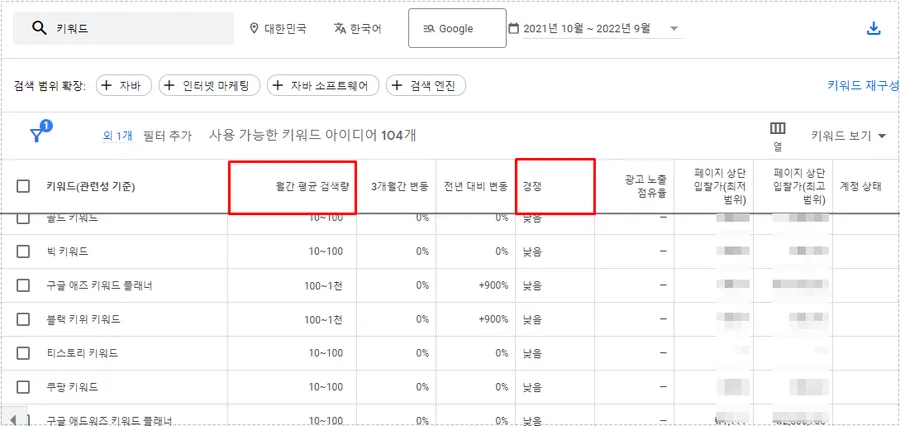Open the 키워드 보기 dropdown
This screenshot has height=426, width=900.
[x=848, y=136]
